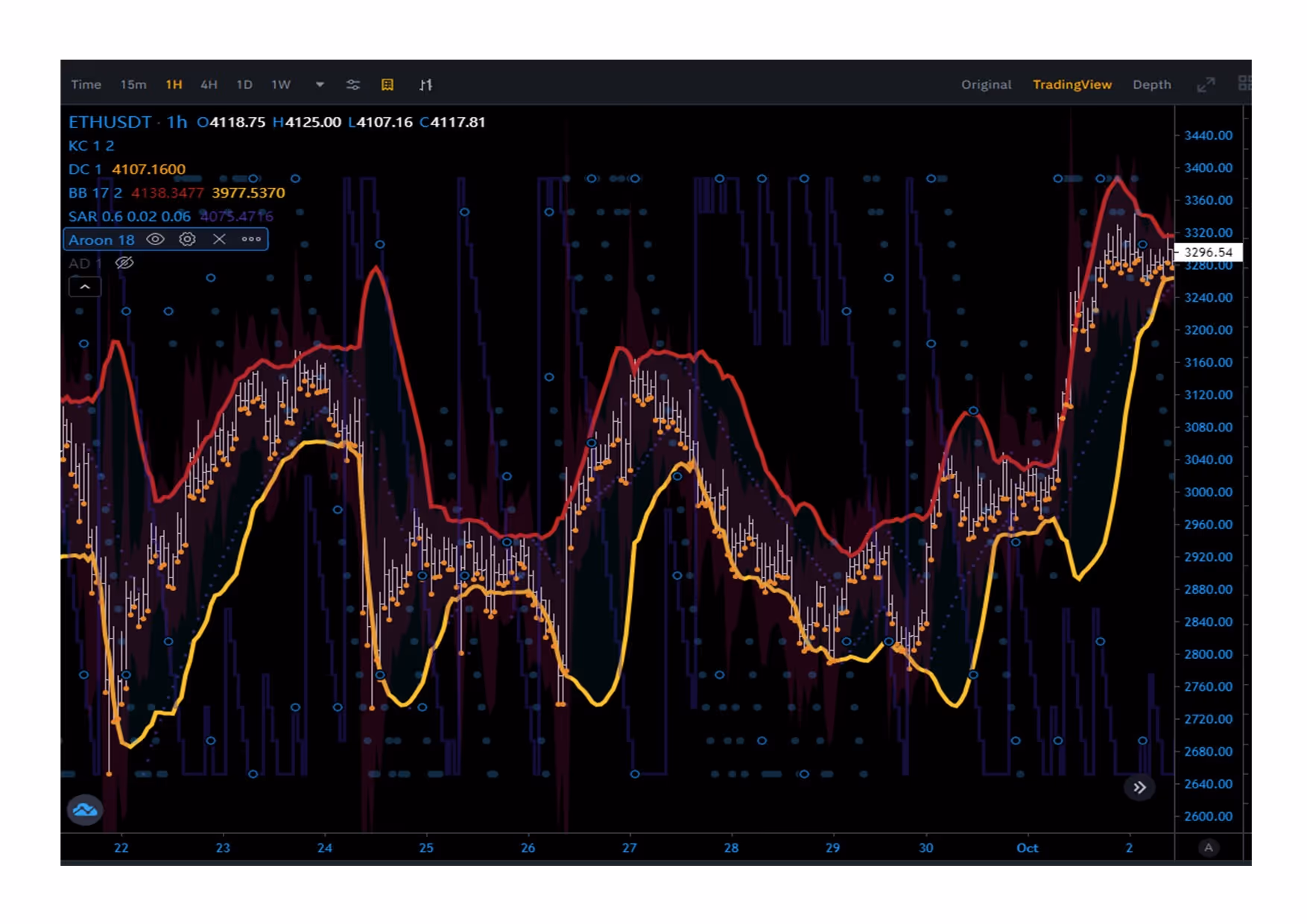
Task: Remove the Aroon 18 indicator
Action: 219,239
